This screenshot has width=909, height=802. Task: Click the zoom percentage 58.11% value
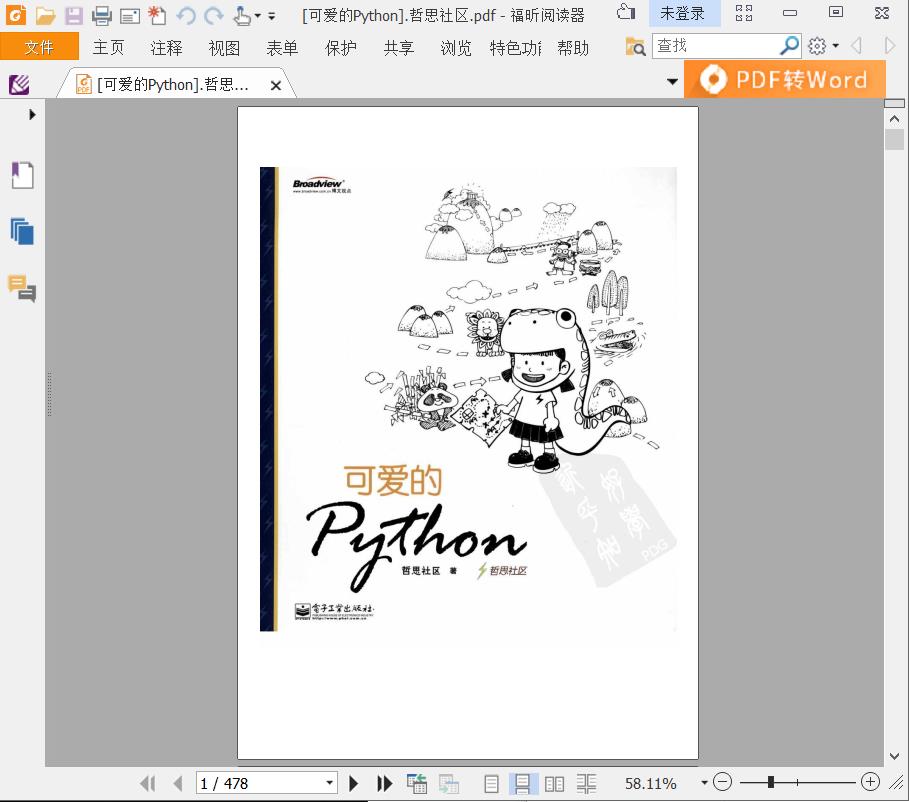pos(650,783)
